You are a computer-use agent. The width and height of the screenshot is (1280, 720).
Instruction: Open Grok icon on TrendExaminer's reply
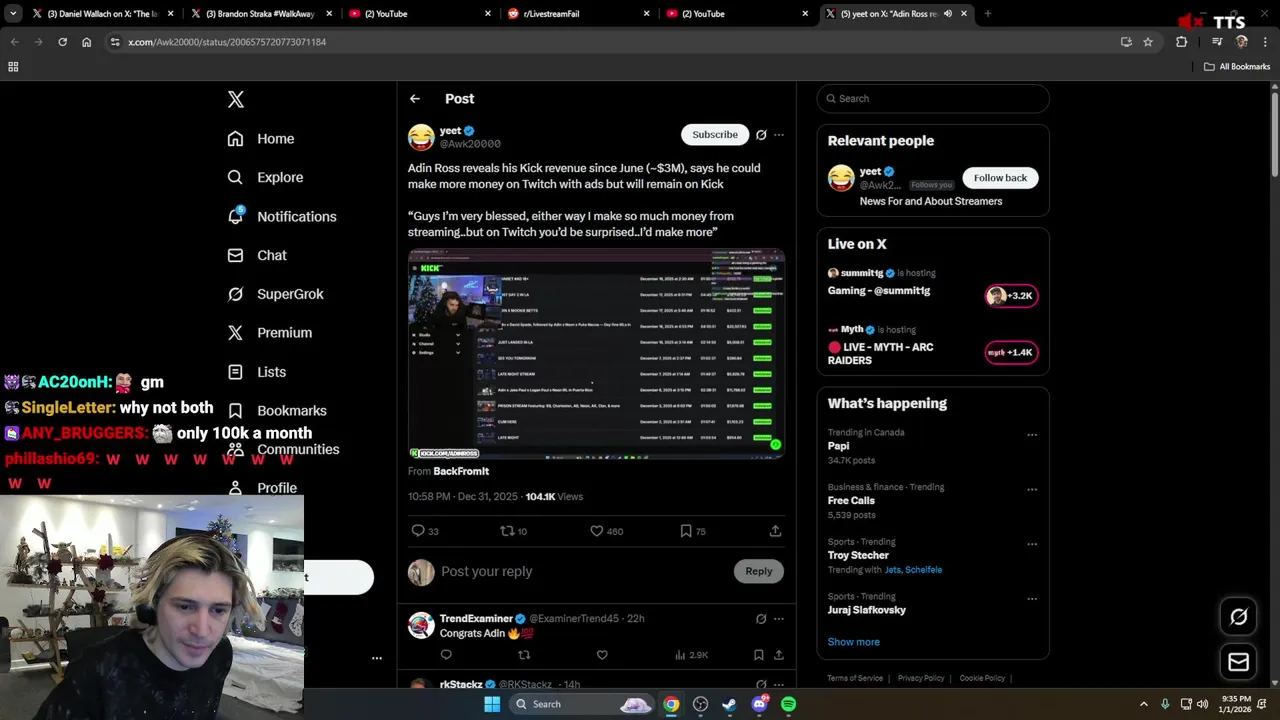761,619
